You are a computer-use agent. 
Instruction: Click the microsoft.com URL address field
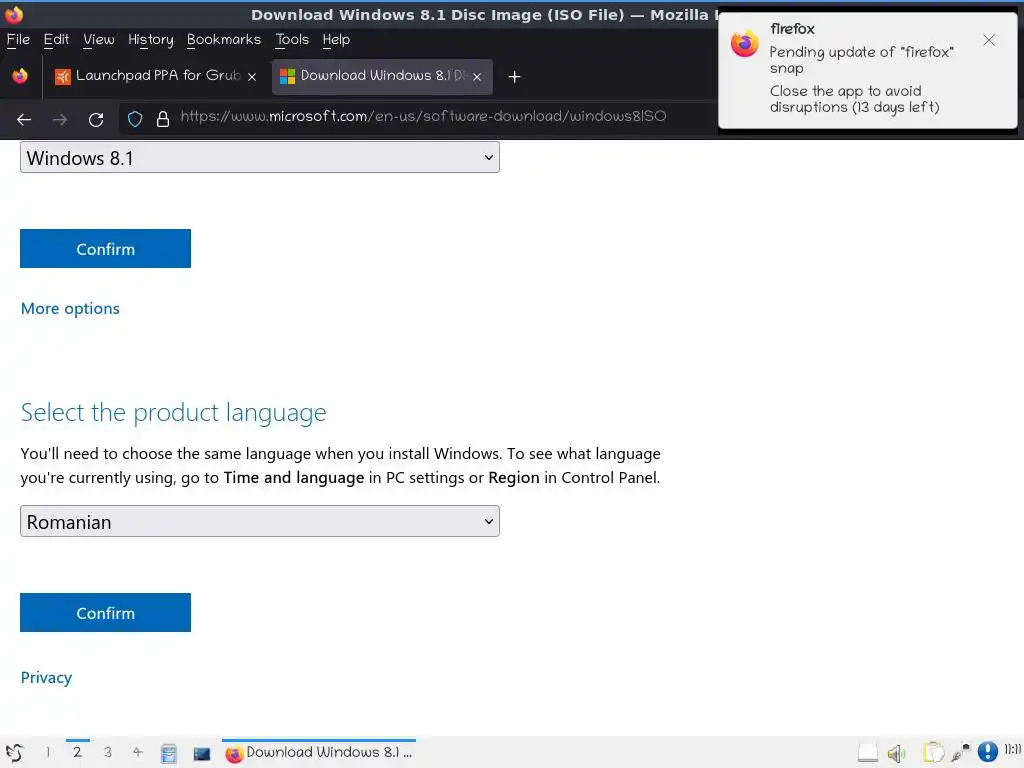tap(423, 117)
